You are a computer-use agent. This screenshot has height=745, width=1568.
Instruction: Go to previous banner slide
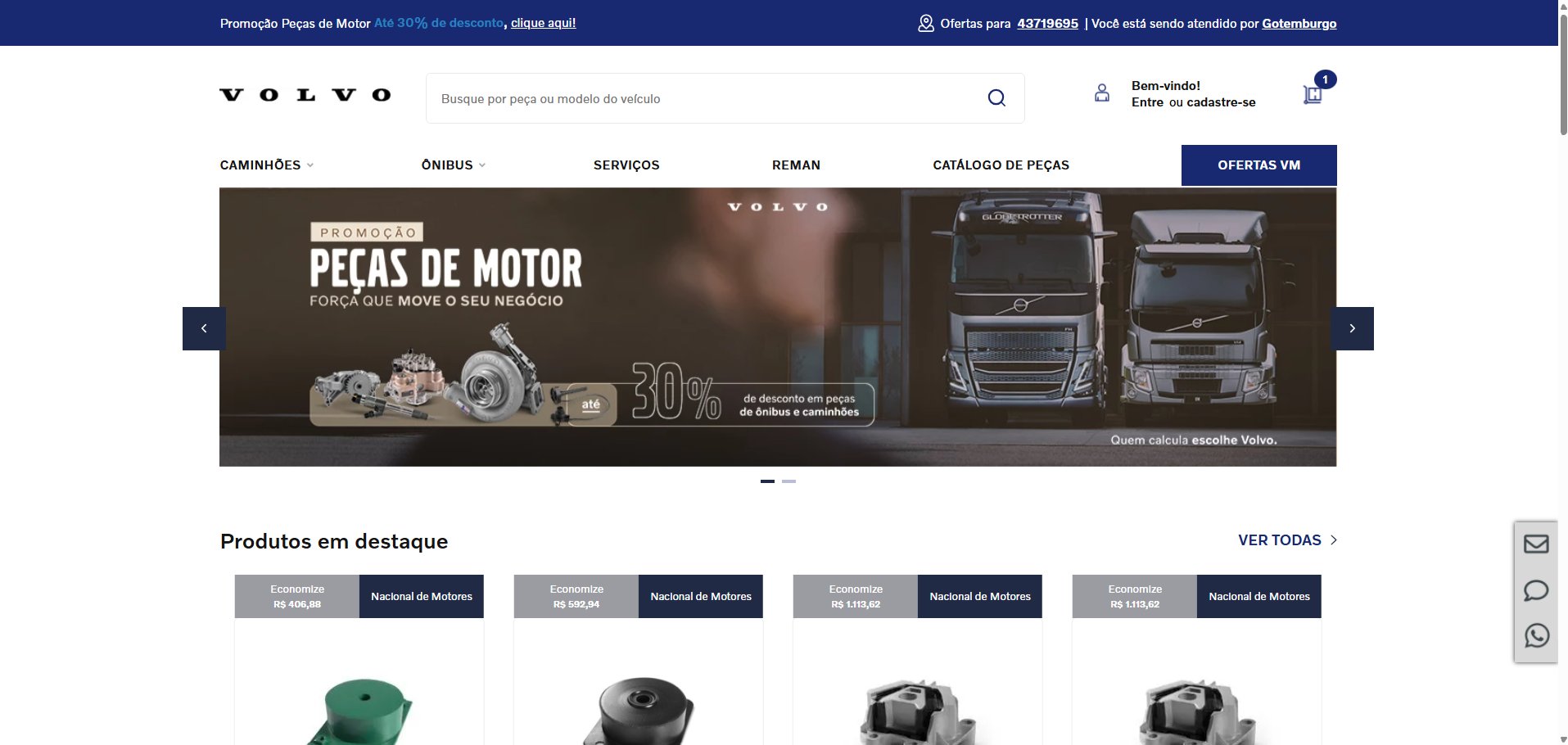pyautogui.click(x=204, y=328)
